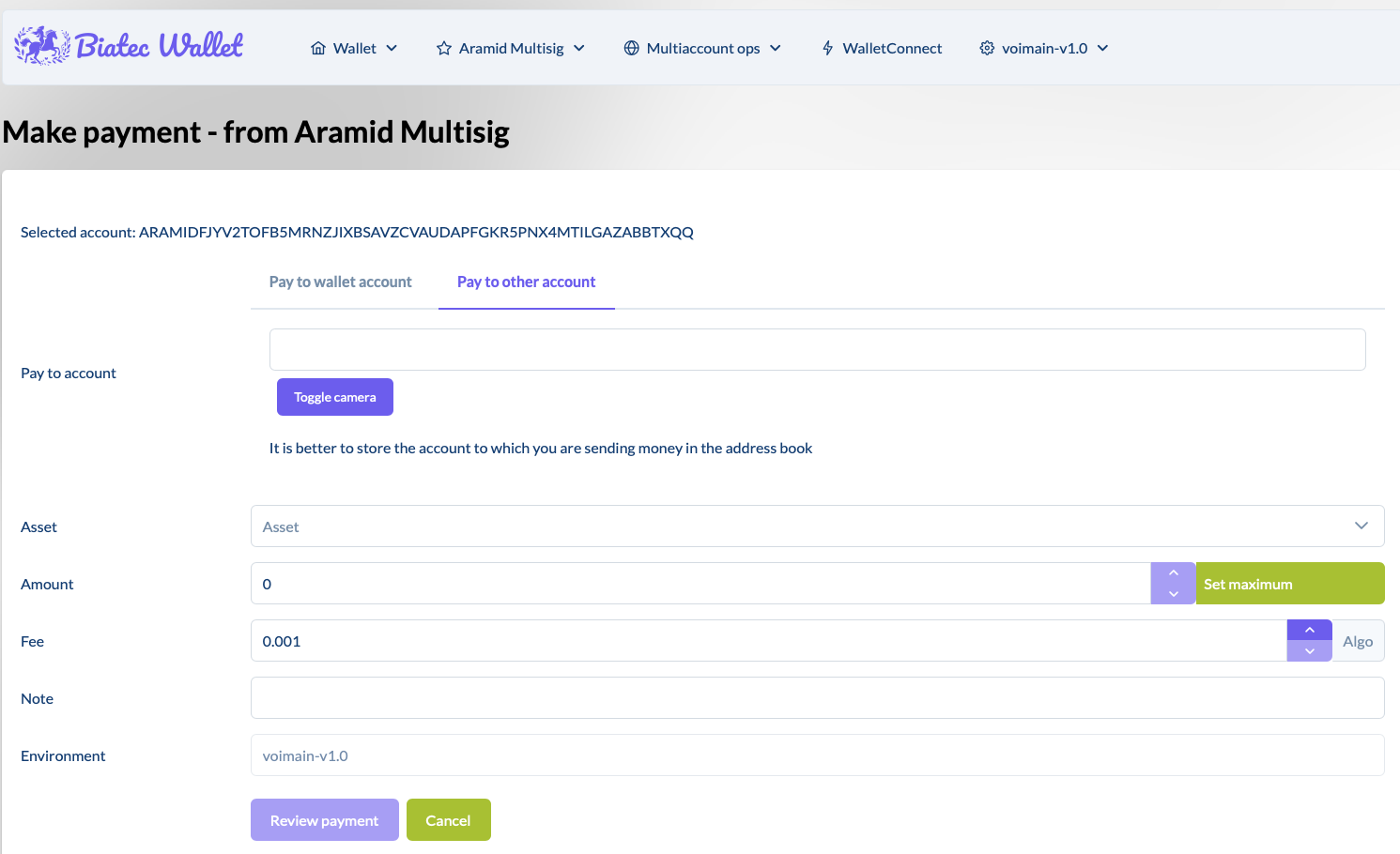1400x854 pixels.
Task: Increase the Fee with up arrow
Action: pos(1309,631)
